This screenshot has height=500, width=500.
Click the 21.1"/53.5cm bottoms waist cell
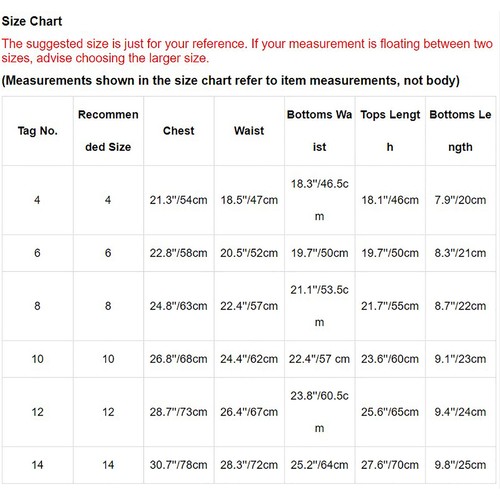point(320,306)
